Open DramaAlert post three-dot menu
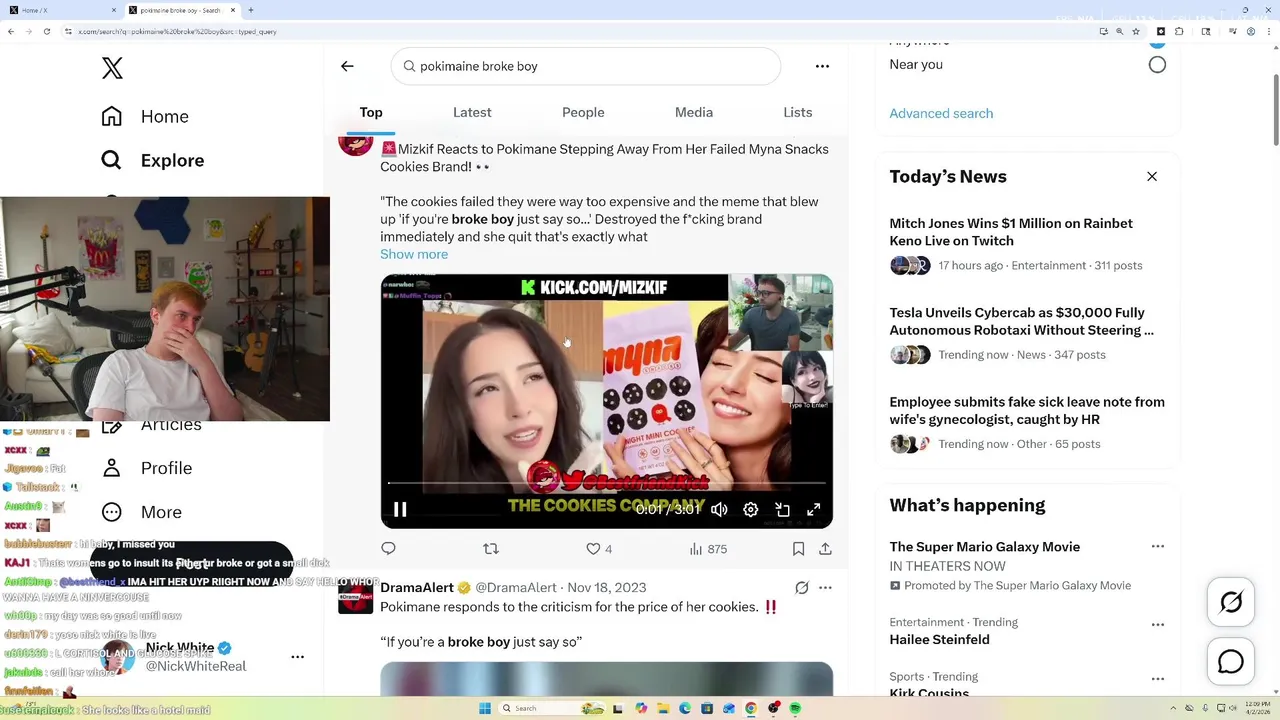Viewport: 1280px width, 720px height. pos(825,588)
